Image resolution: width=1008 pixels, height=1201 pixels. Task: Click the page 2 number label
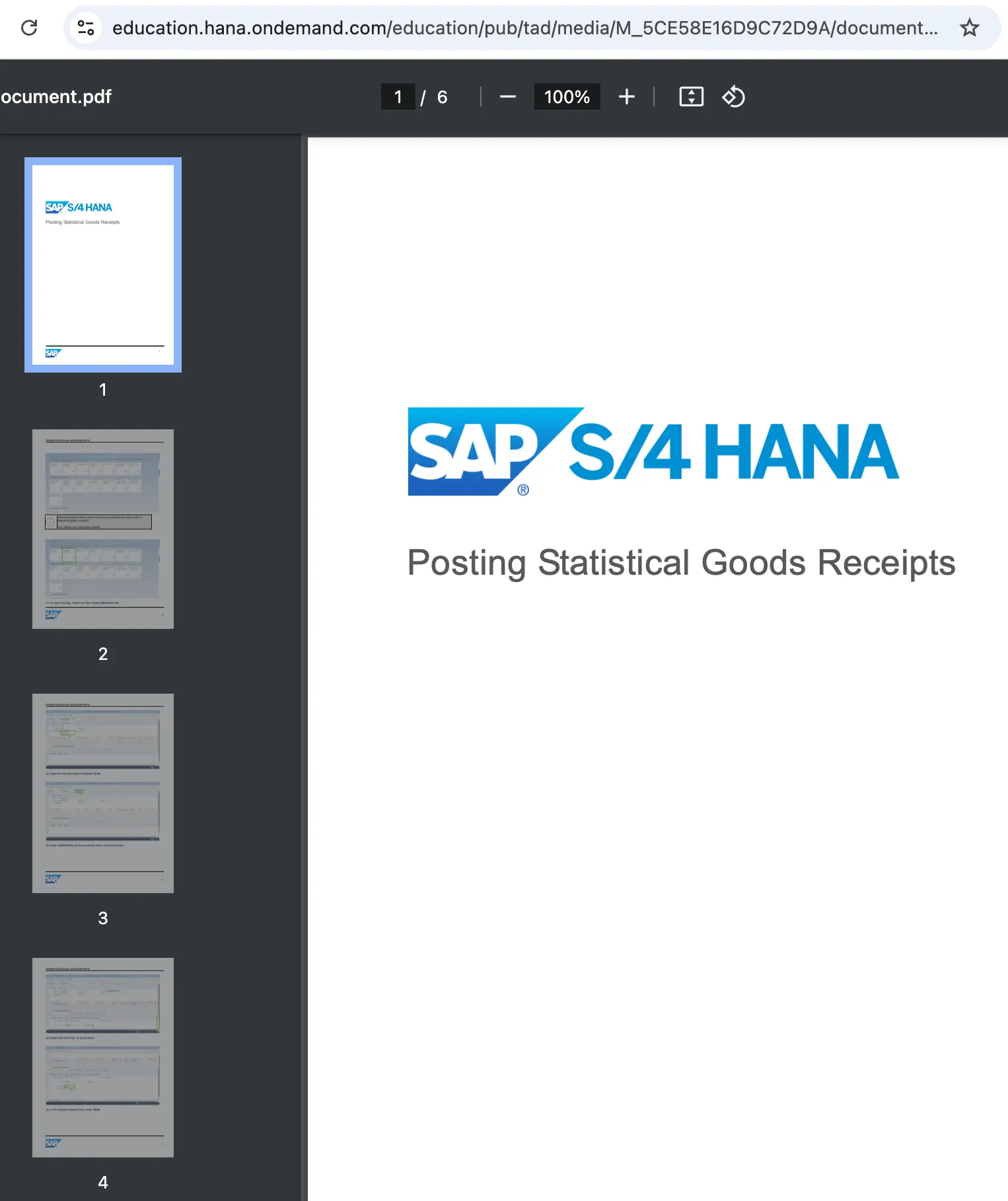click(x=103, y=654)
